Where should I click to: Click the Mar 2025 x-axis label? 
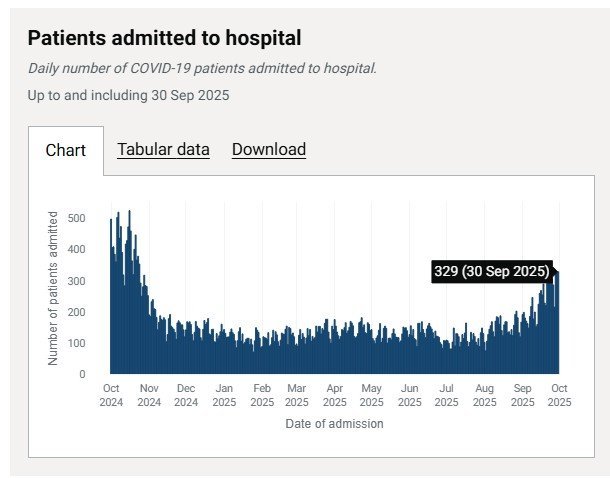pos(297,395)
